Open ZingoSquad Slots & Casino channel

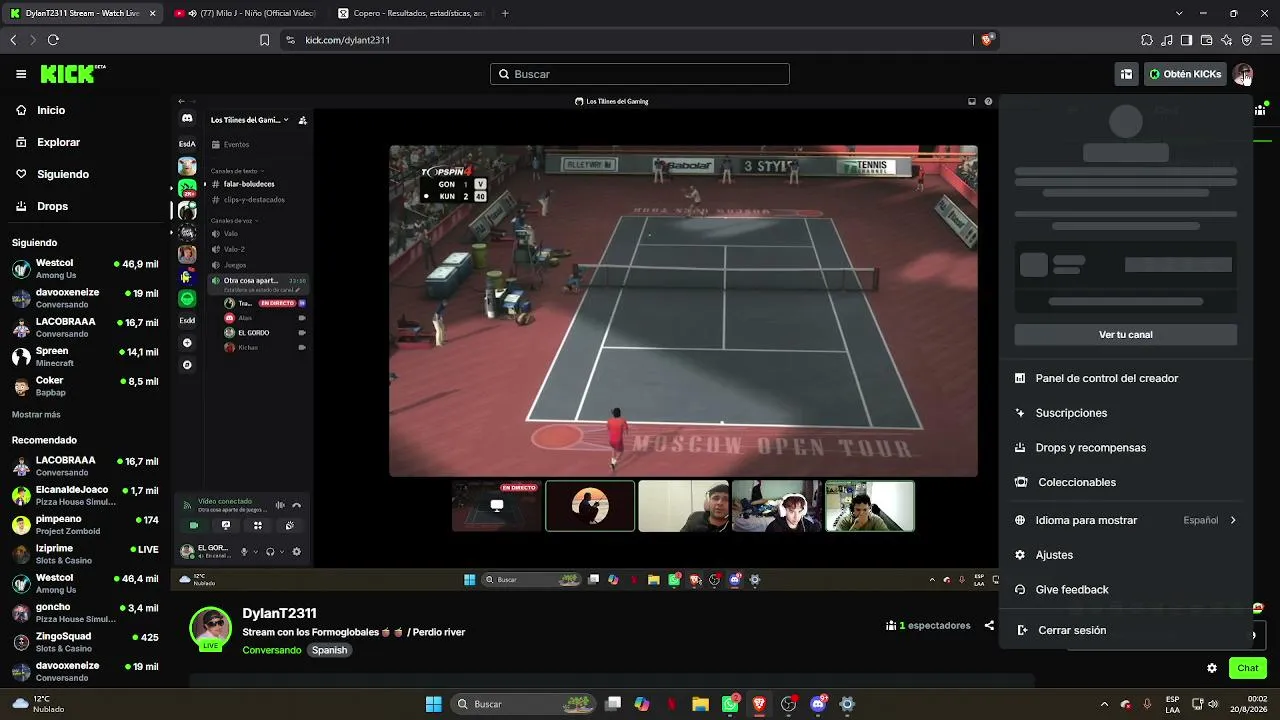[85, 642]
